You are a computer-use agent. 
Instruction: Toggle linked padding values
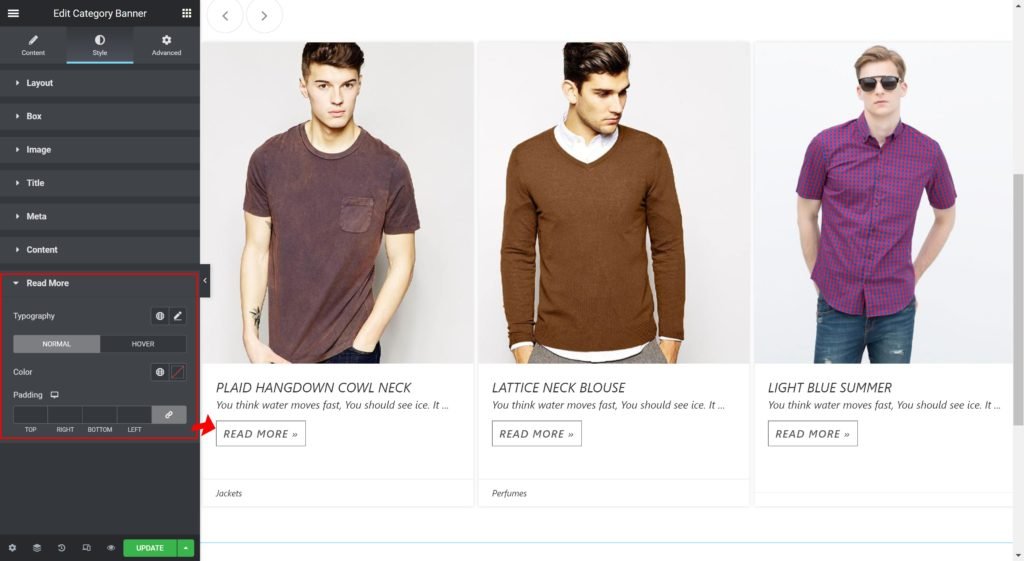169,414
